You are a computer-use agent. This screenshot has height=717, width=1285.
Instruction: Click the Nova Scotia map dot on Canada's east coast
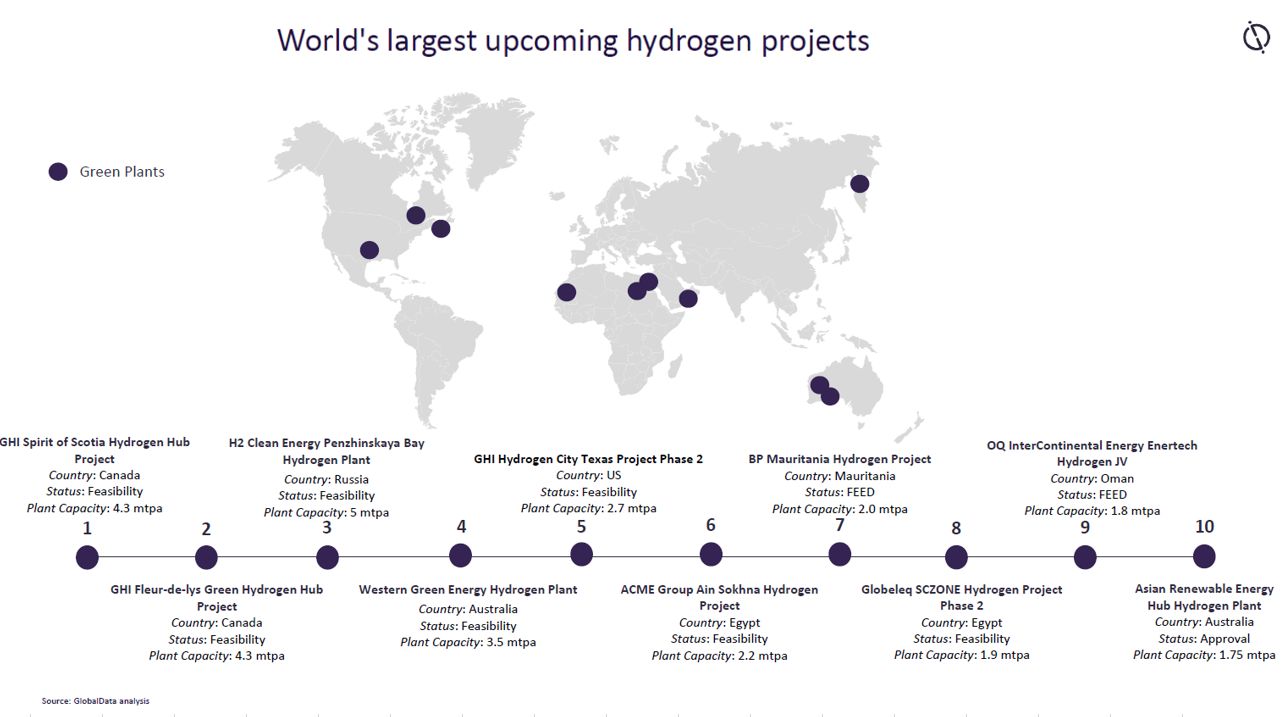point(440,229)
